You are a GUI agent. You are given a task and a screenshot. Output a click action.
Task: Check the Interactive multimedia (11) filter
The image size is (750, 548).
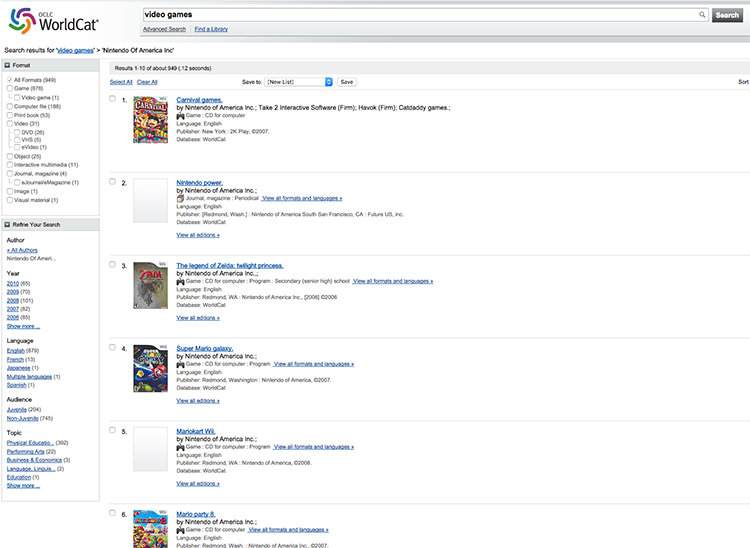10,165
